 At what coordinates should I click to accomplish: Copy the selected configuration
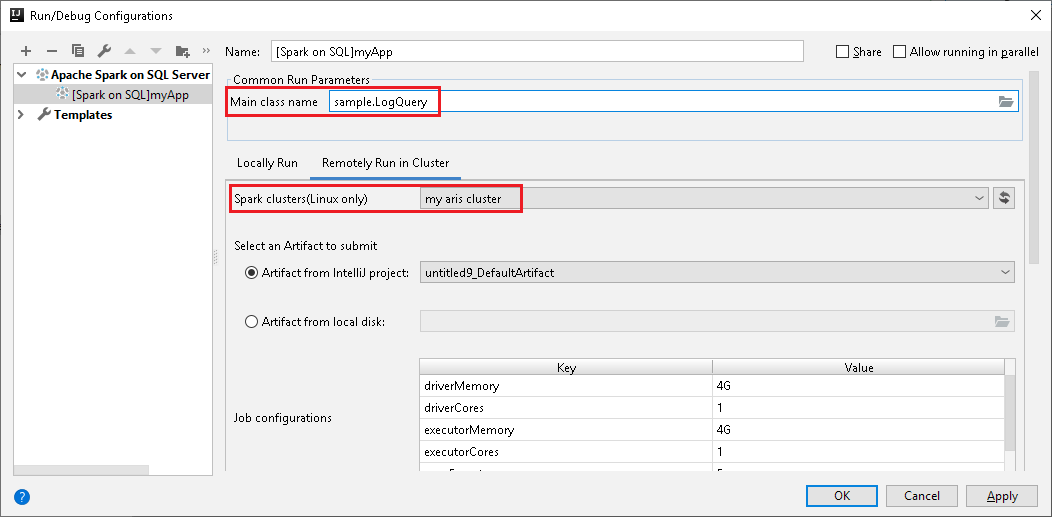[78, 51]
